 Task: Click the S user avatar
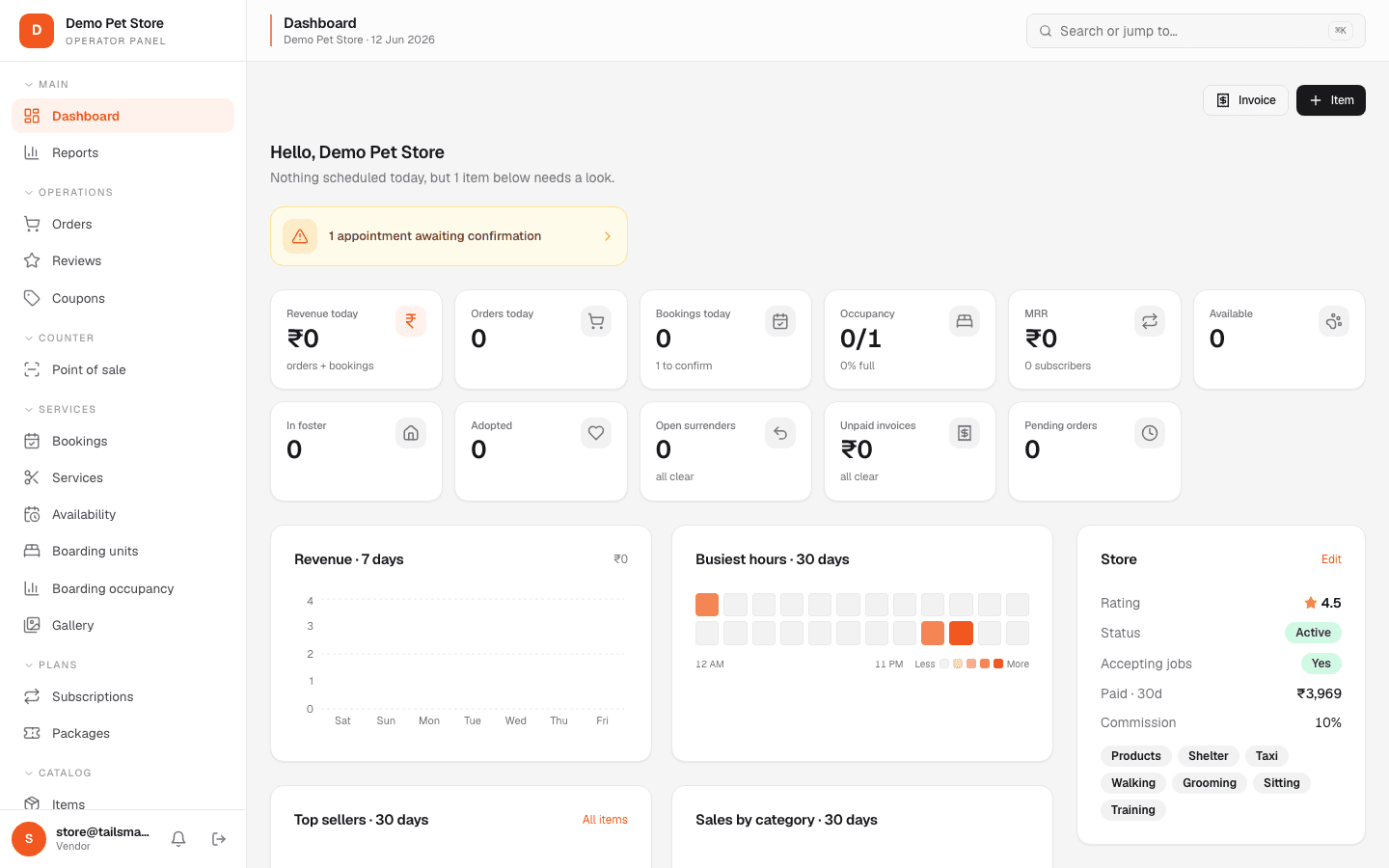(29, 839)
